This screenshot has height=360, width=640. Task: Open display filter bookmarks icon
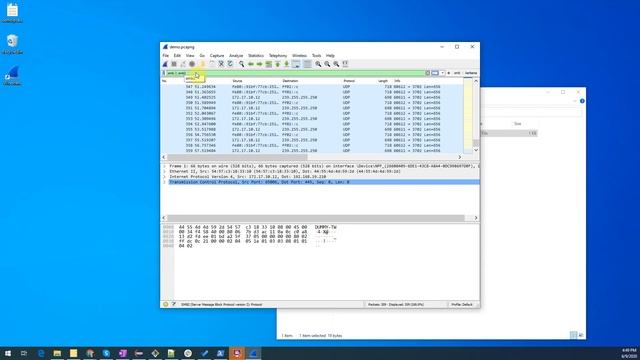(164, 73)
